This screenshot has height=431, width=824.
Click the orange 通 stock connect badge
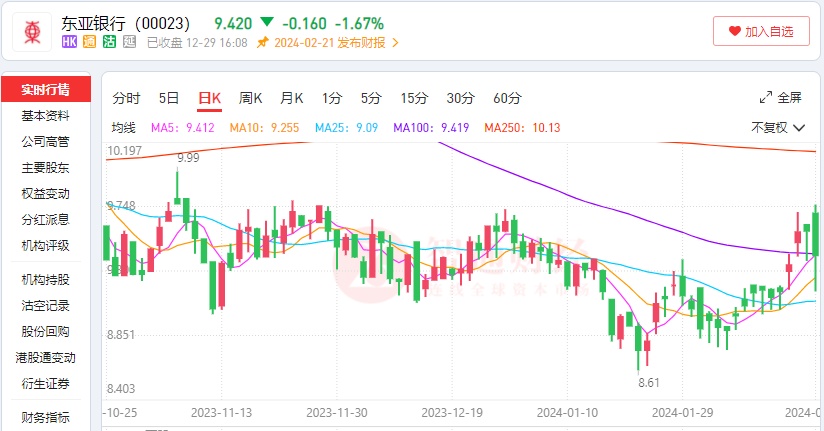(89, 42)
